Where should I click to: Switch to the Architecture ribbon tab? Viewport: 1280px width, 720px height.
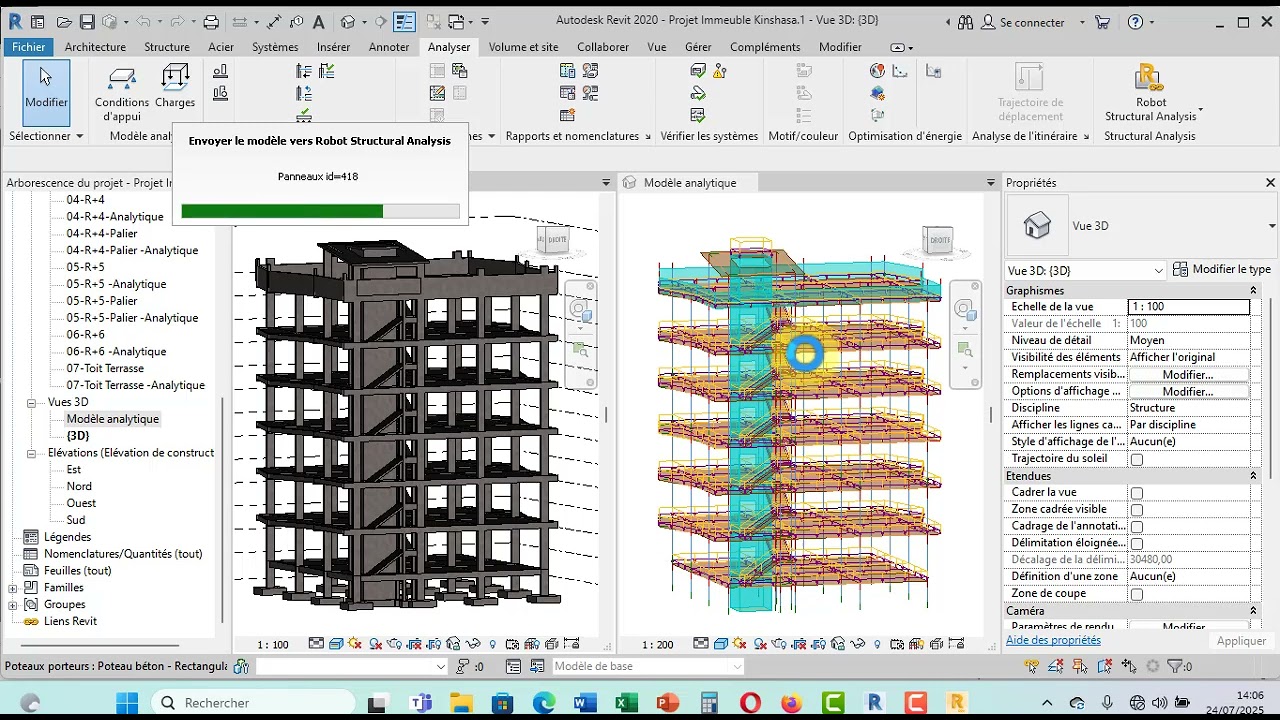pyautogui.click(x=95, y=47)
